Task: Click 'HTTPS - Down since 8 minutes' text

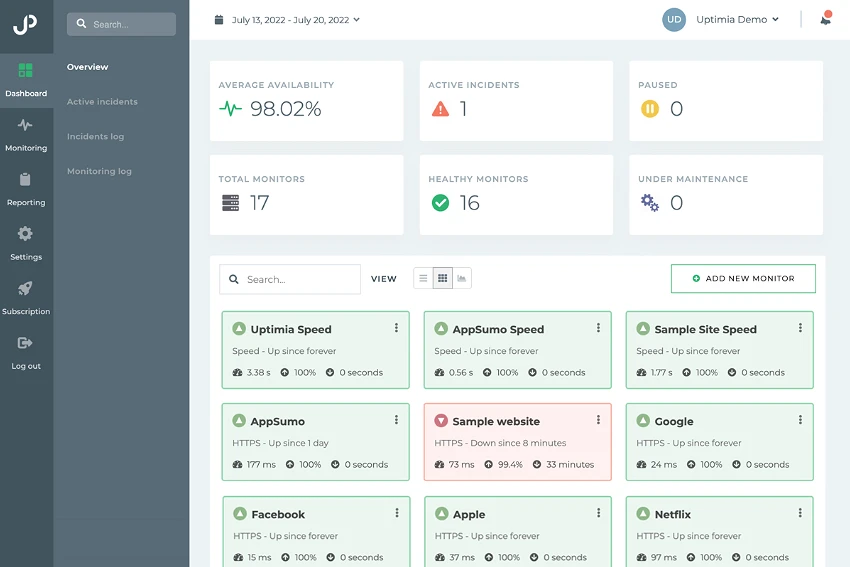Action: tap(500, 443)
